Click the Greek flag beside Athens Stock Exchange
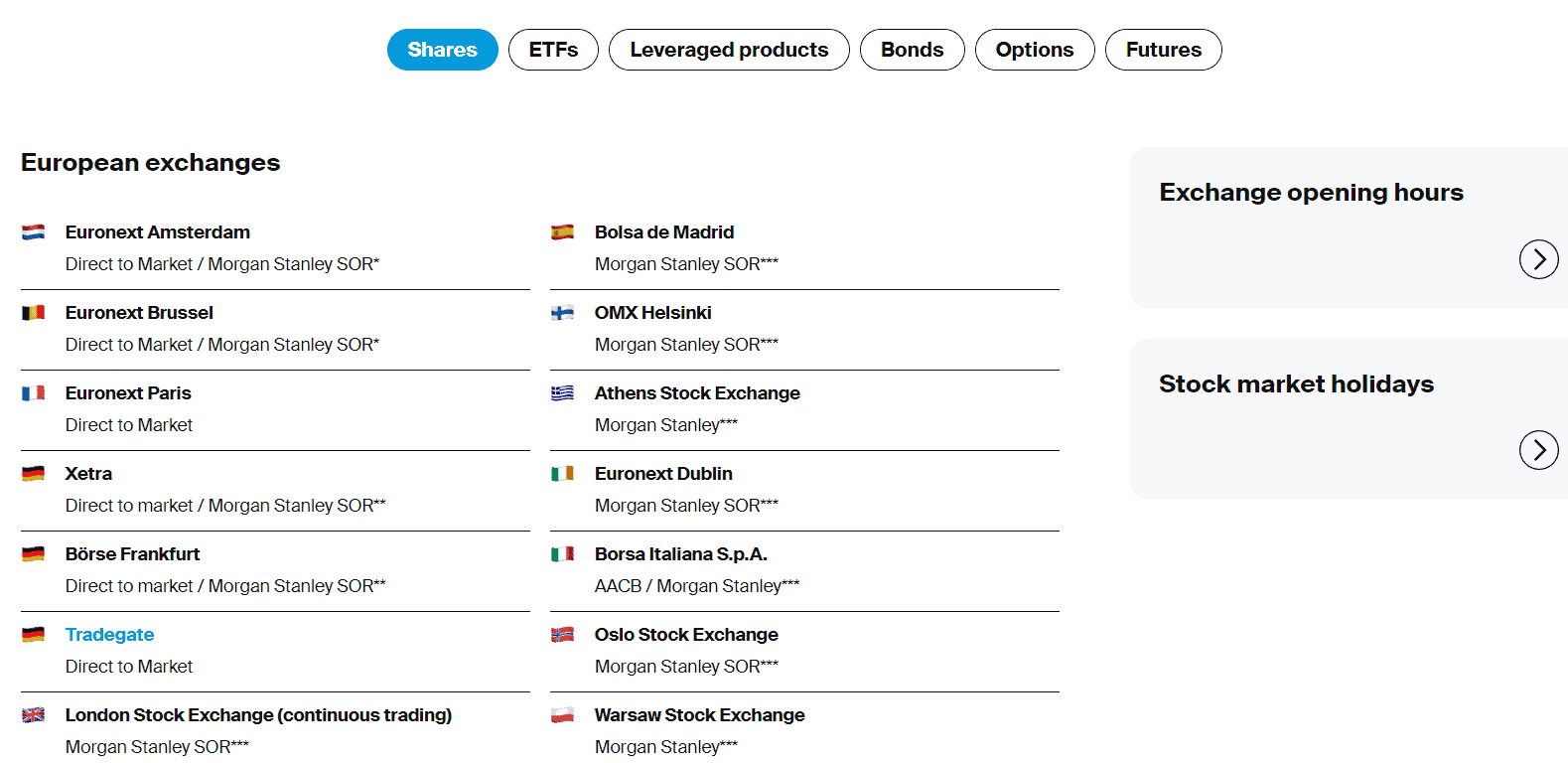1568x763 pixels. [x=562, y=393]
